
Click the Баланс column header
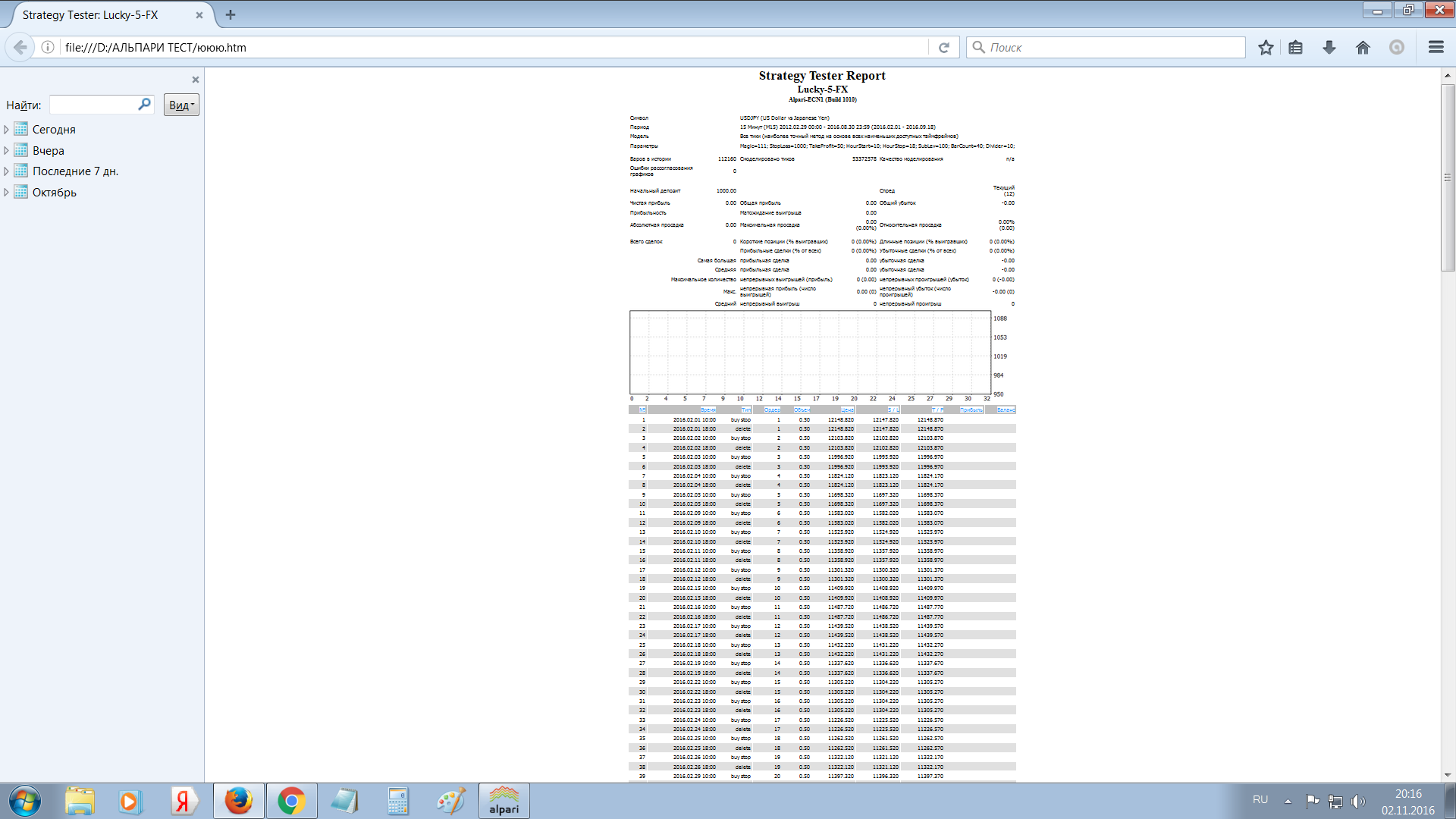click(1006, 410)
